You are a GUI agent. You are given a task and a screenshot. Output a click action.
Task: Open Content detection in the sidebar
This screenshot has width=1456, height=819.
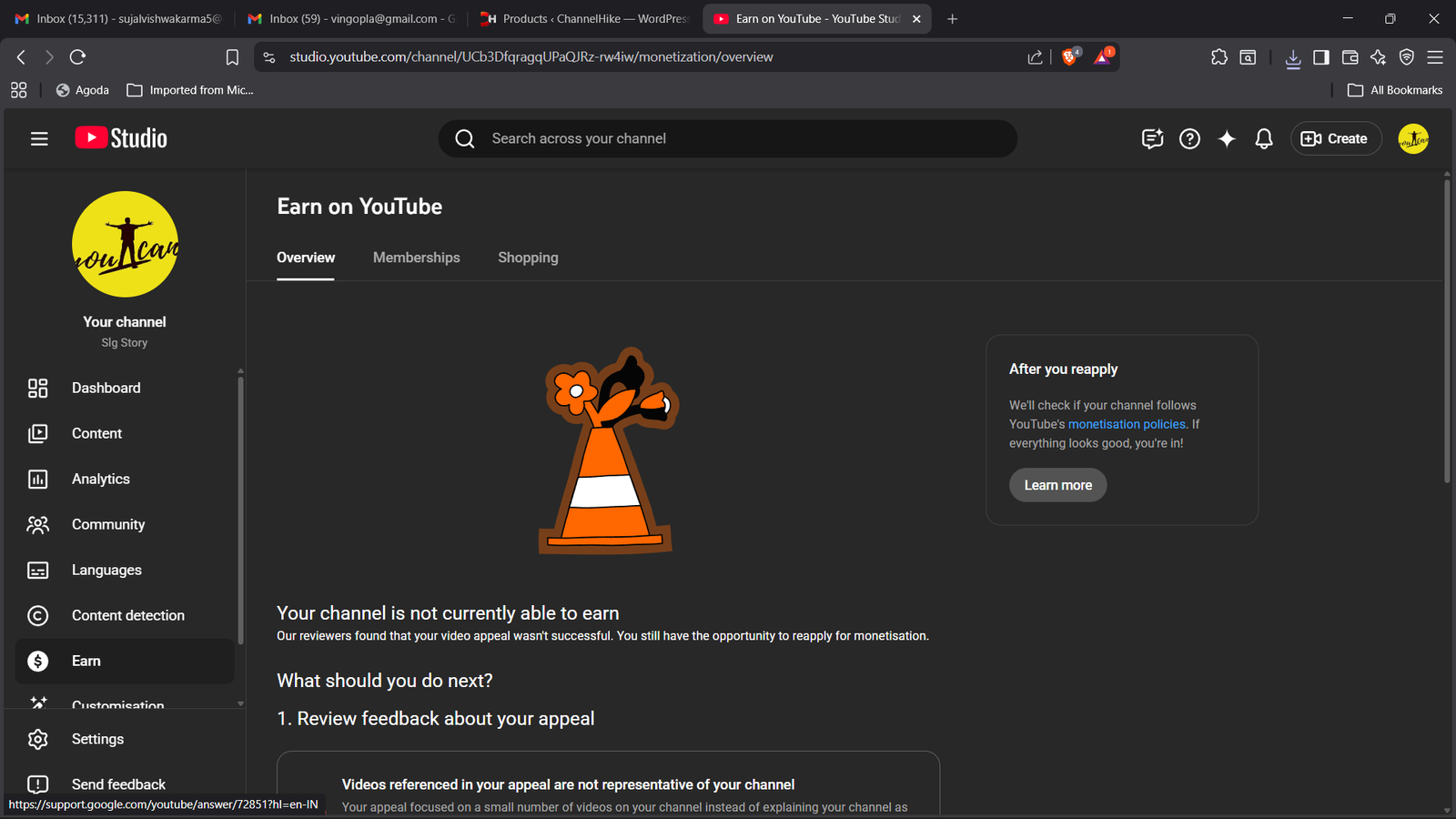(127, 615)
